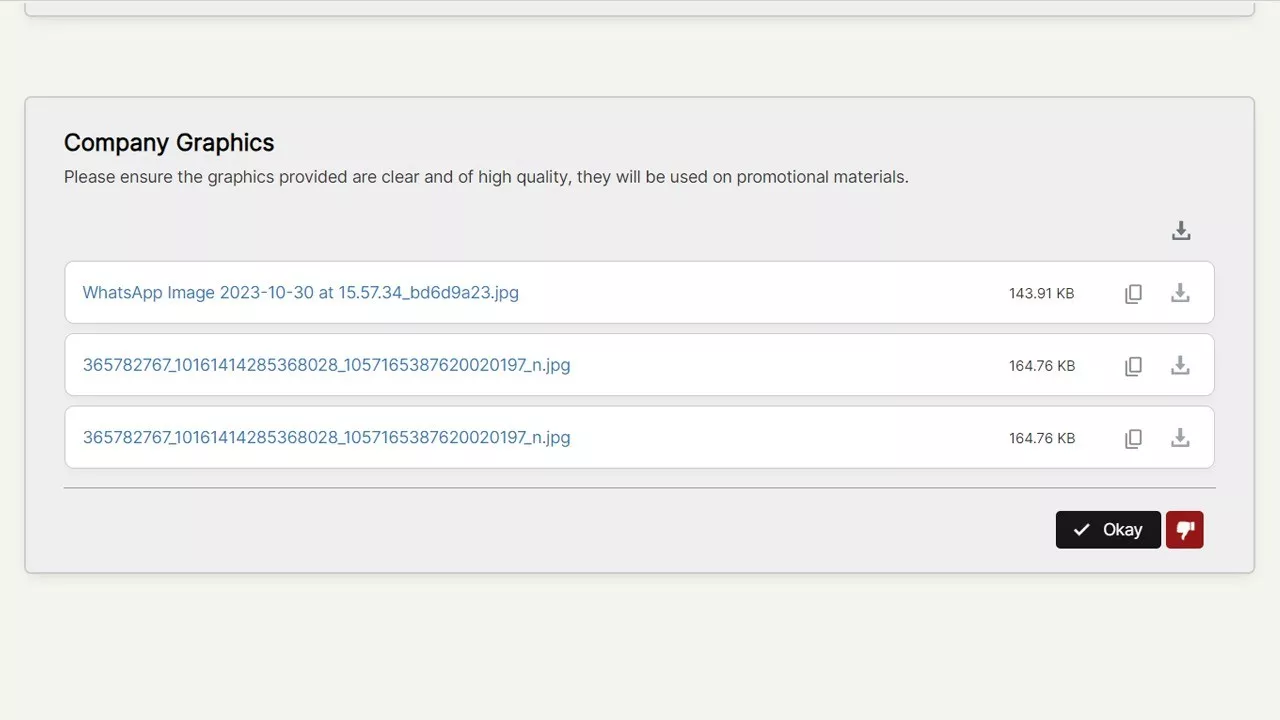The image size is (1280, 720).
Task: Click the 164.76 KB size in the bottom row
Action: [x=1041, y=438]
